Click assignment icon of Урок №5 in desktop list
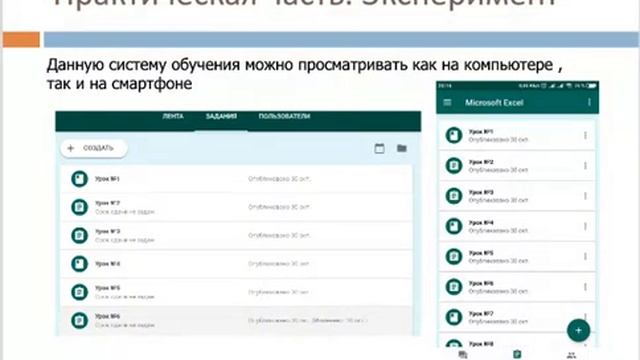 pos(79,292)
